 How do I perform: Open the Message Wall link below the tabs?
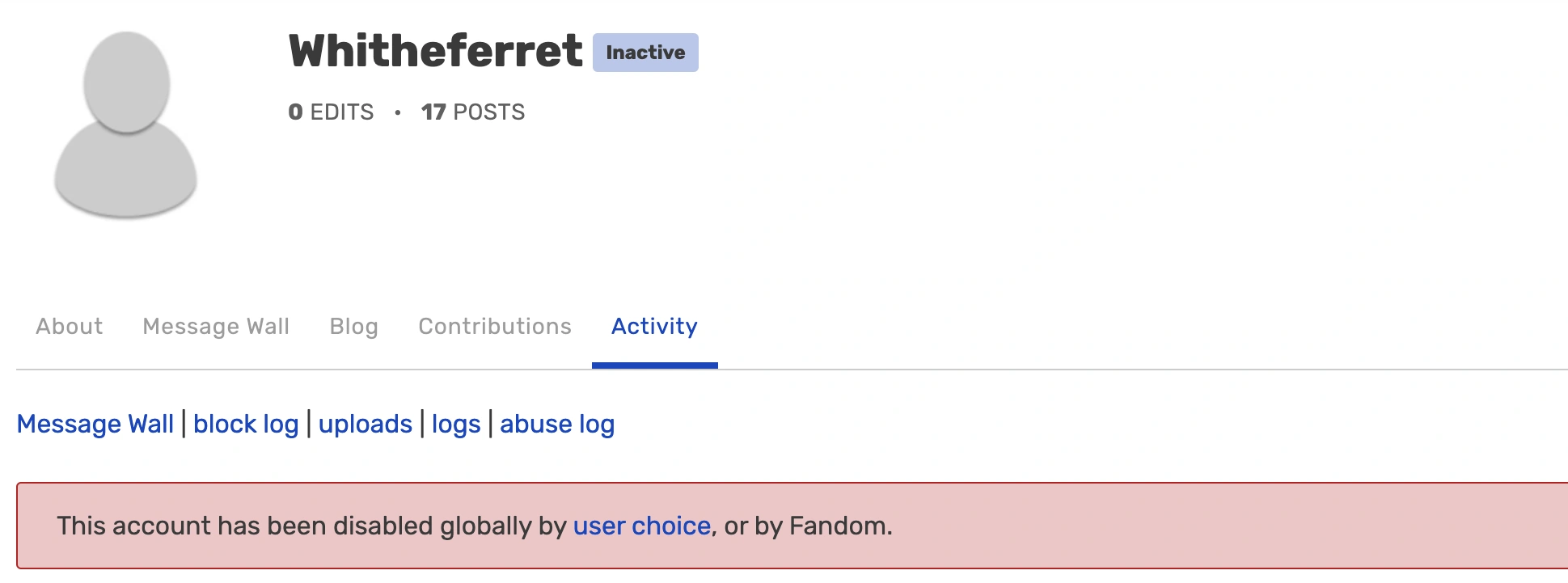tap(97, 424)
